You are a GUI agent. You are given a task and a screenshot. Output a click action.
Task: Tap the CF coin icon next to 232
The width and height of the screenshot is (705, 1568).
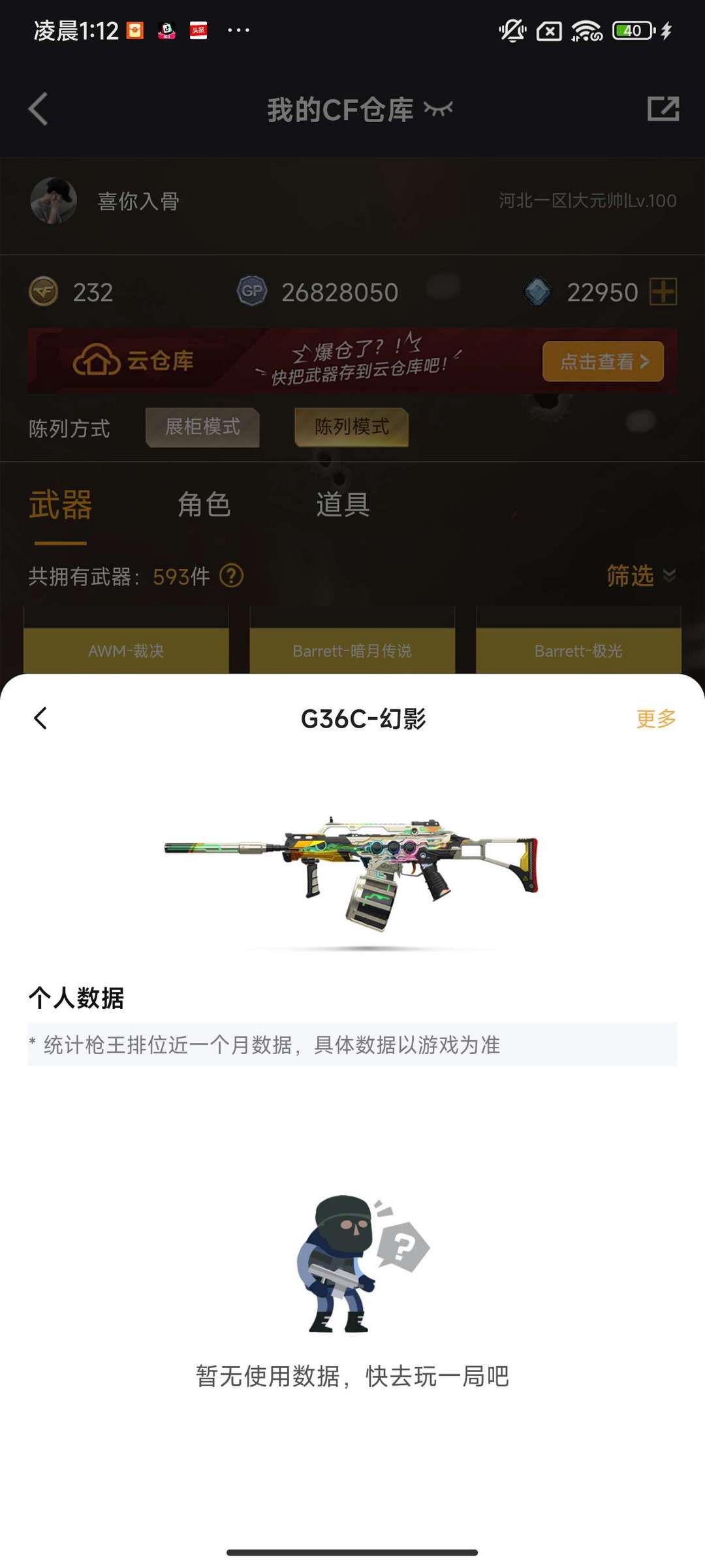coord(44,292)
